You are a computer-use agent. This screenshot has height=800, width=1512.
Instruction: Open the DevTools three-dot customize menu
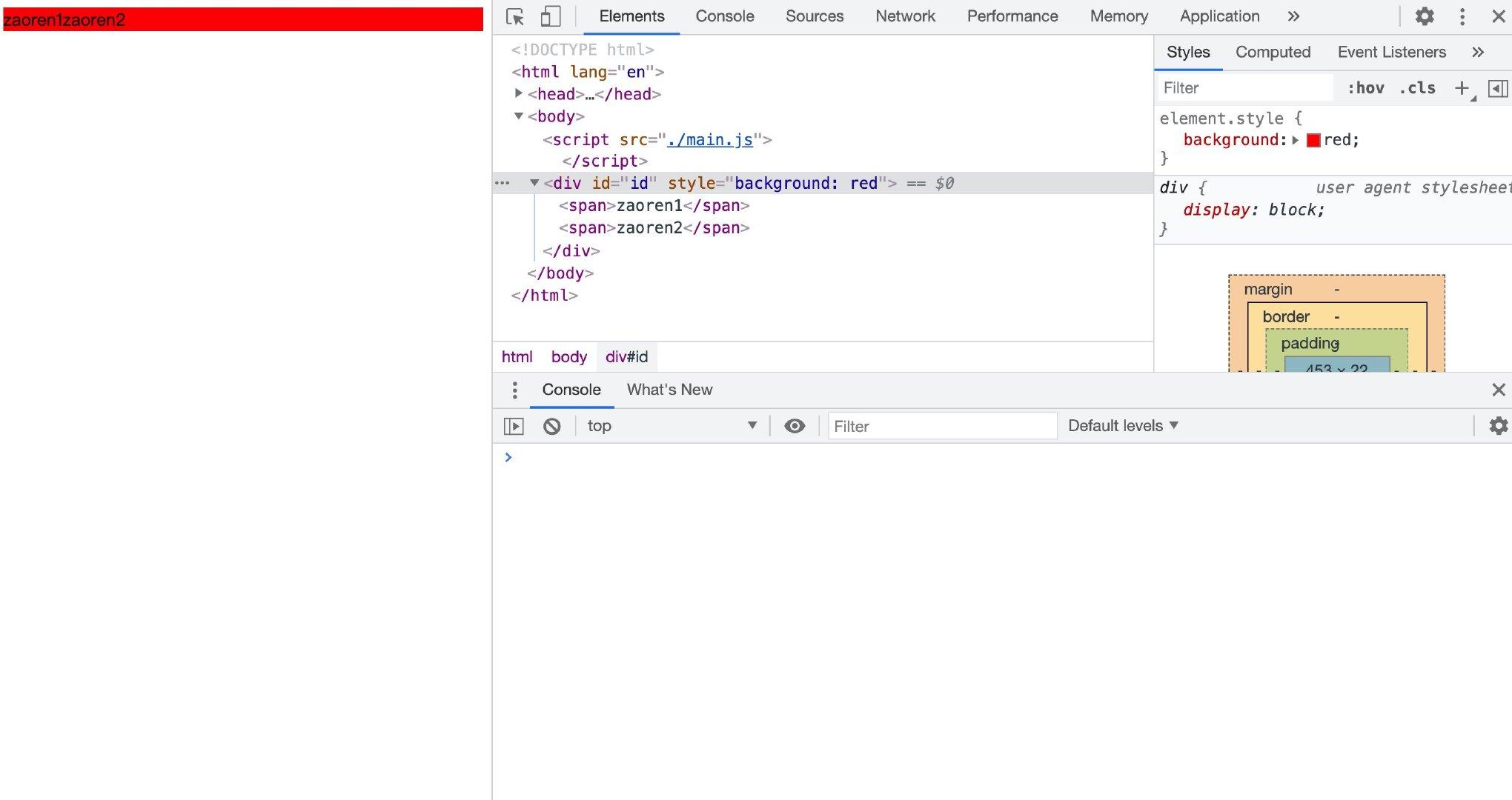click(x=1462, y=16)
